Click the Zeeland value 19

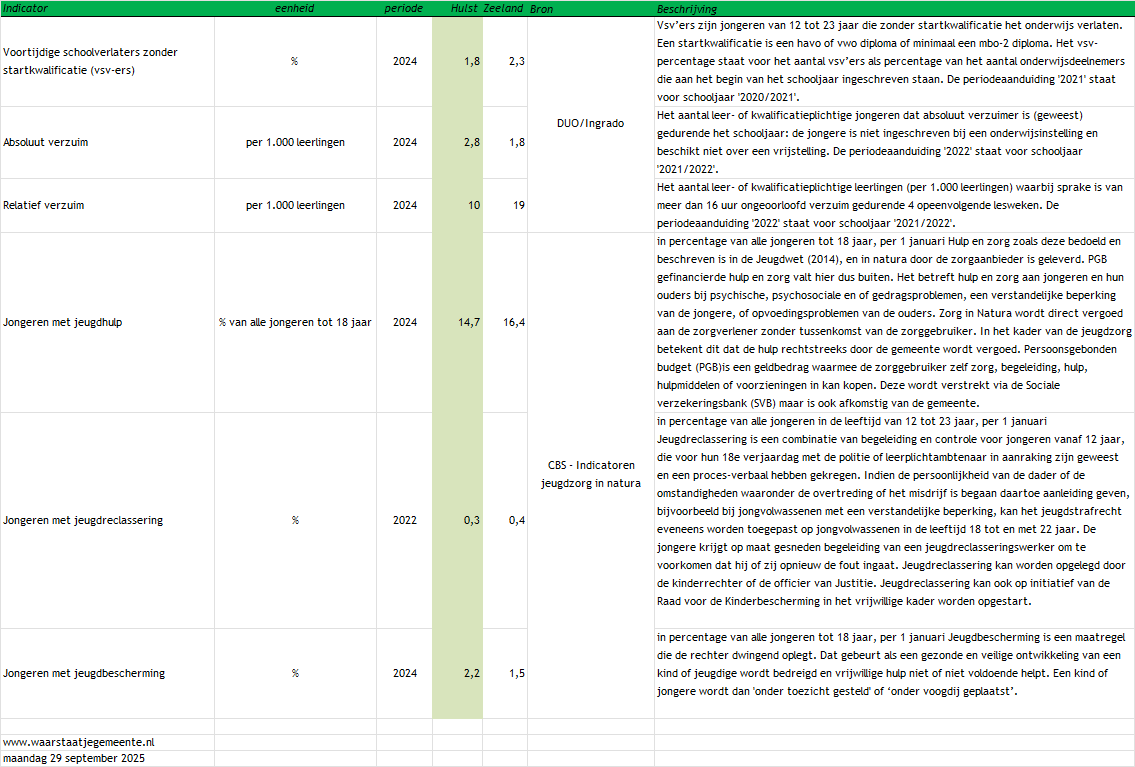click(518, 205)
